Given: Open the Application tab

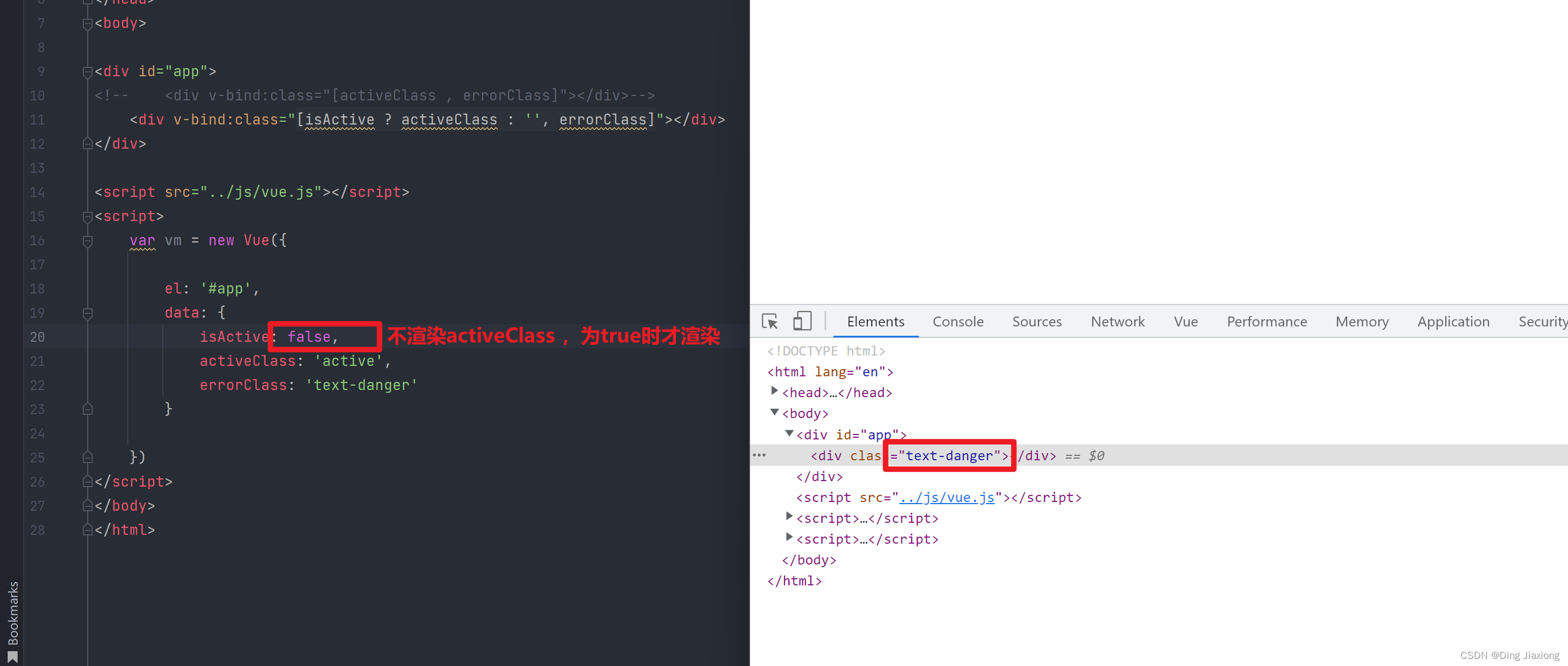Looking at the screenshot, I should click(1452, 321).
